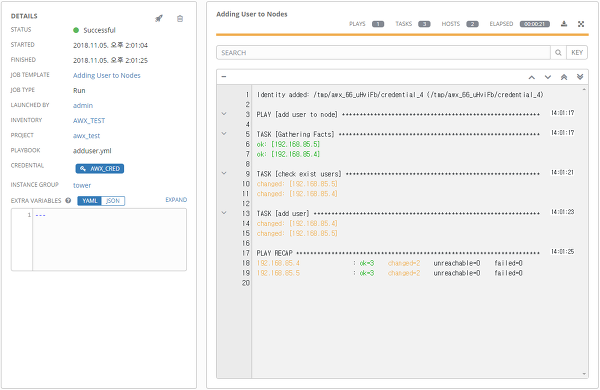Click recap row for 192.168.85.5
The image size is (600, 390).
[x=389, y=273]
